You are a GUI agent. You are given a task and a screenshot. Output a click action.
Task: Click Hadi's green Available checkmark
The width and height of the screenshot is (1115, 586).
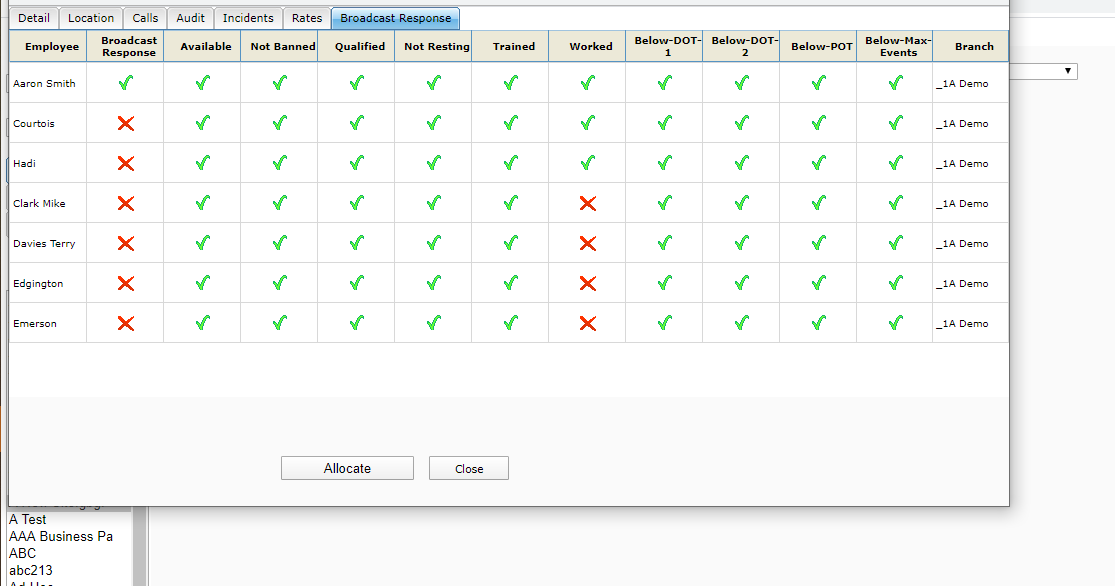click(202, 163)
